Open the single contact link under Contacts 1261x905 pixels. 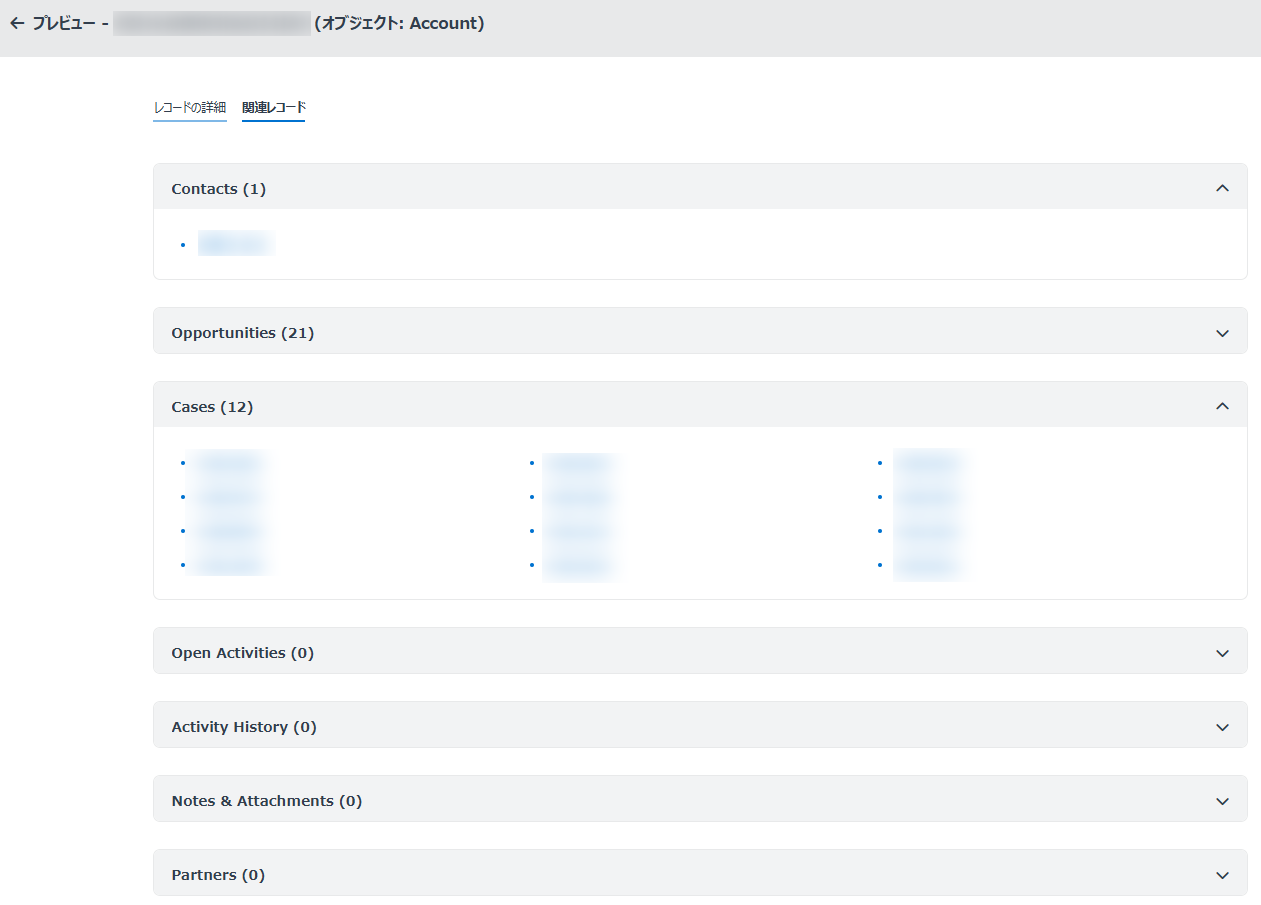point(235,244)
